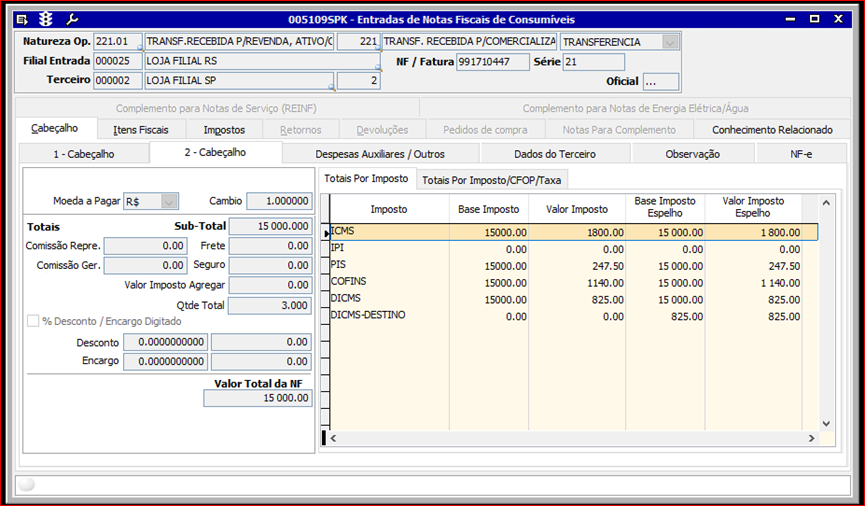The image size is (865, 506).
Task: Click the Valor Imposto column header
Action: pos(577,209)
